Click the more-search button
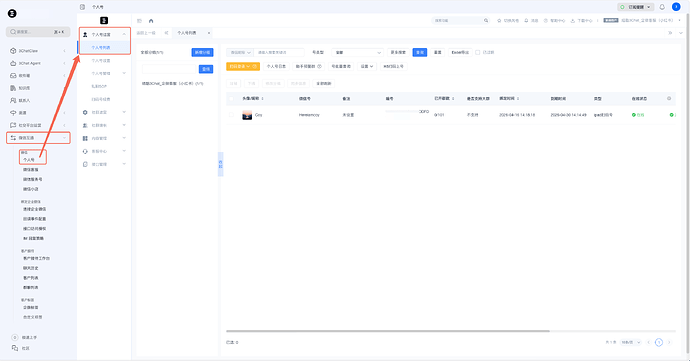This screenshot has height=361, width=690. pyautogui.click(x=398, y=52)
